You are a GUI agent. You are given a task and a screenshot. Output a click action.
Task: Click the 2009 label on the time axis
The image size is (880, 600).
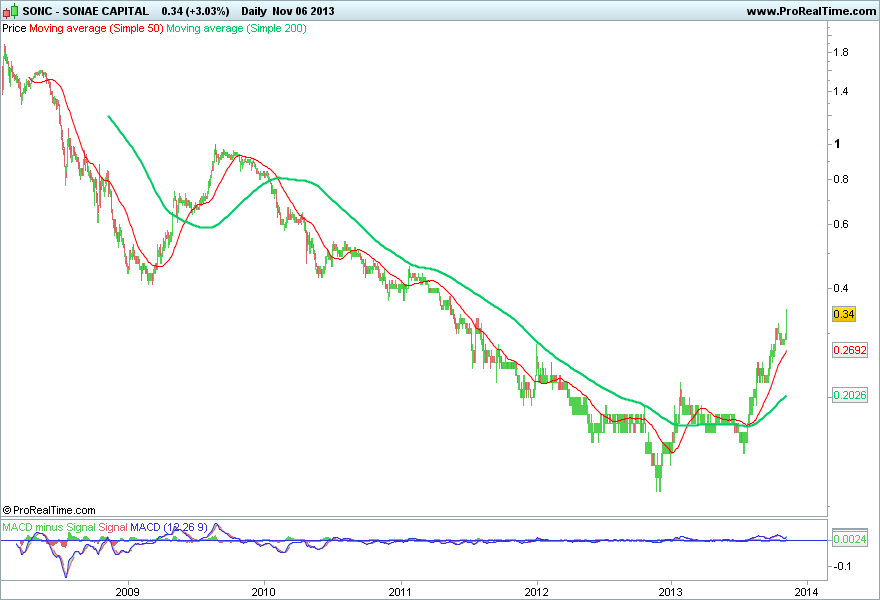127,592
